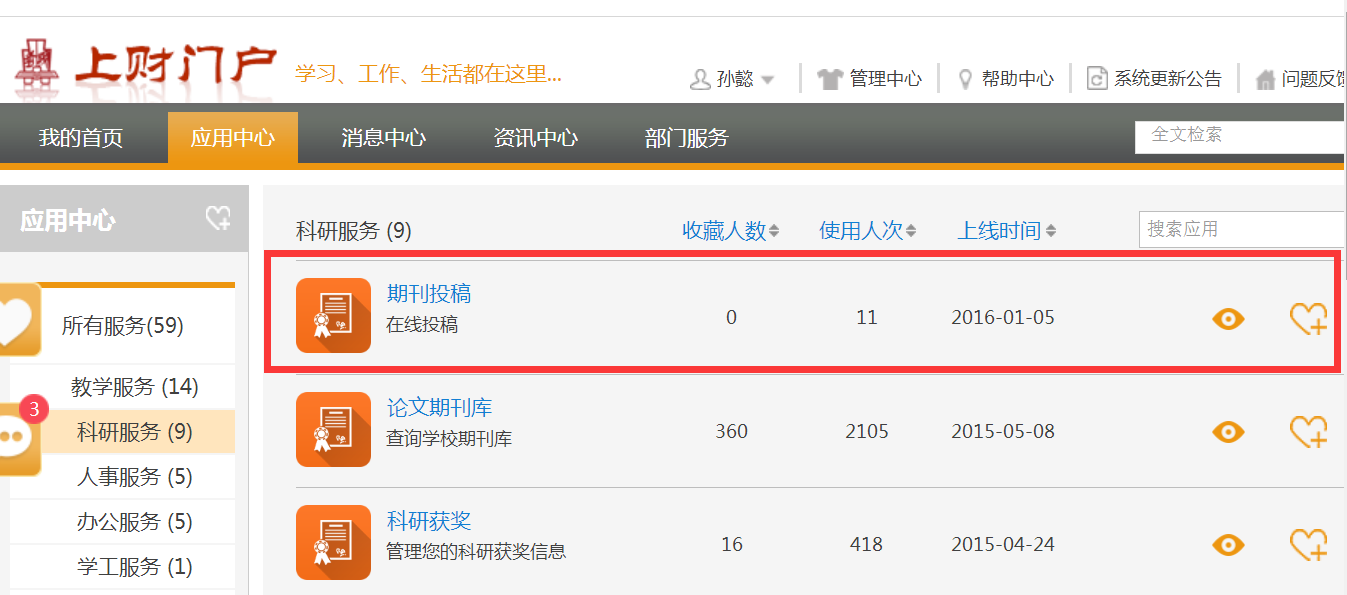Sort apps by 上线时间

point(1006,231)
